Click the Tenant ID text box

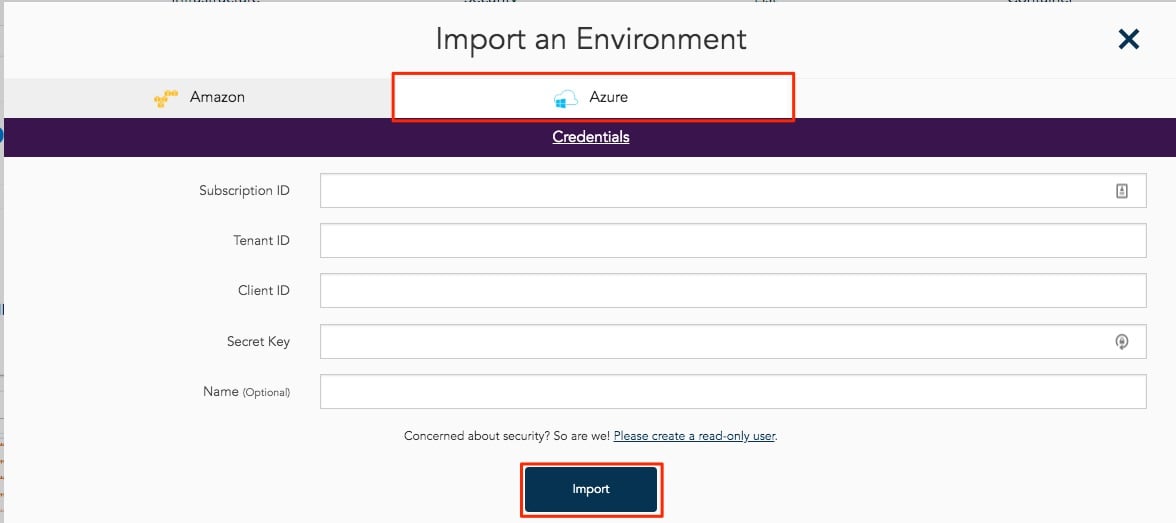click(x=733, y=240)
